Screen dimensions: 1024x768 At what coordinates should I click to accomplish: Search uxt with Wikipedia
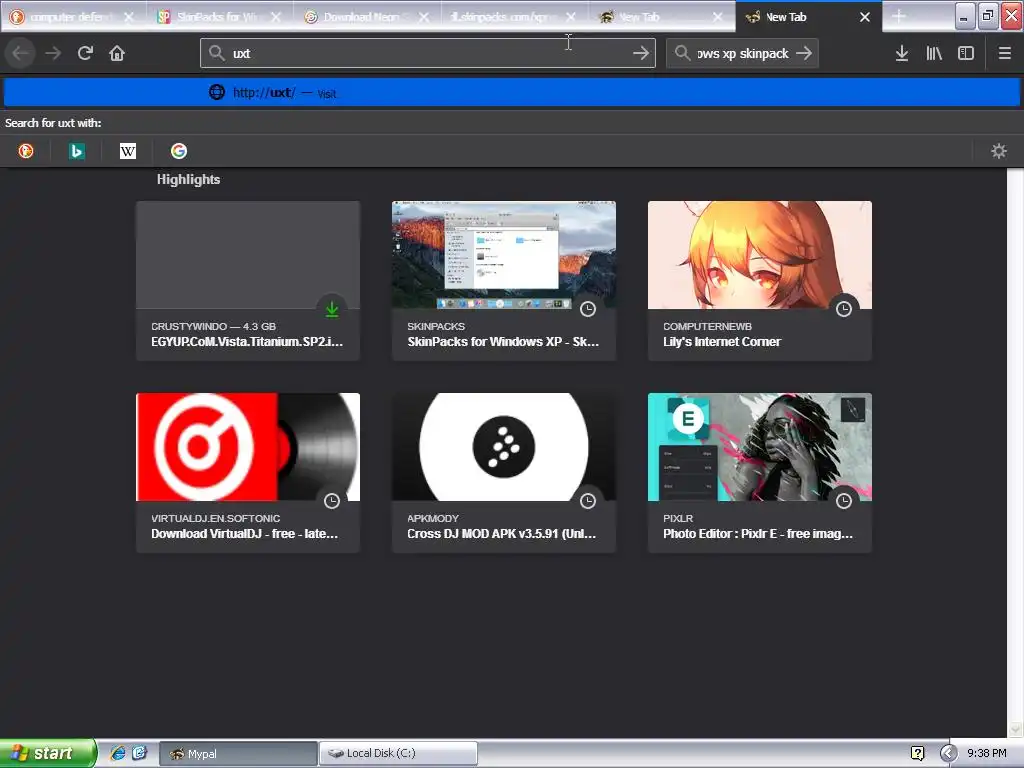click(x=128, y=152)
